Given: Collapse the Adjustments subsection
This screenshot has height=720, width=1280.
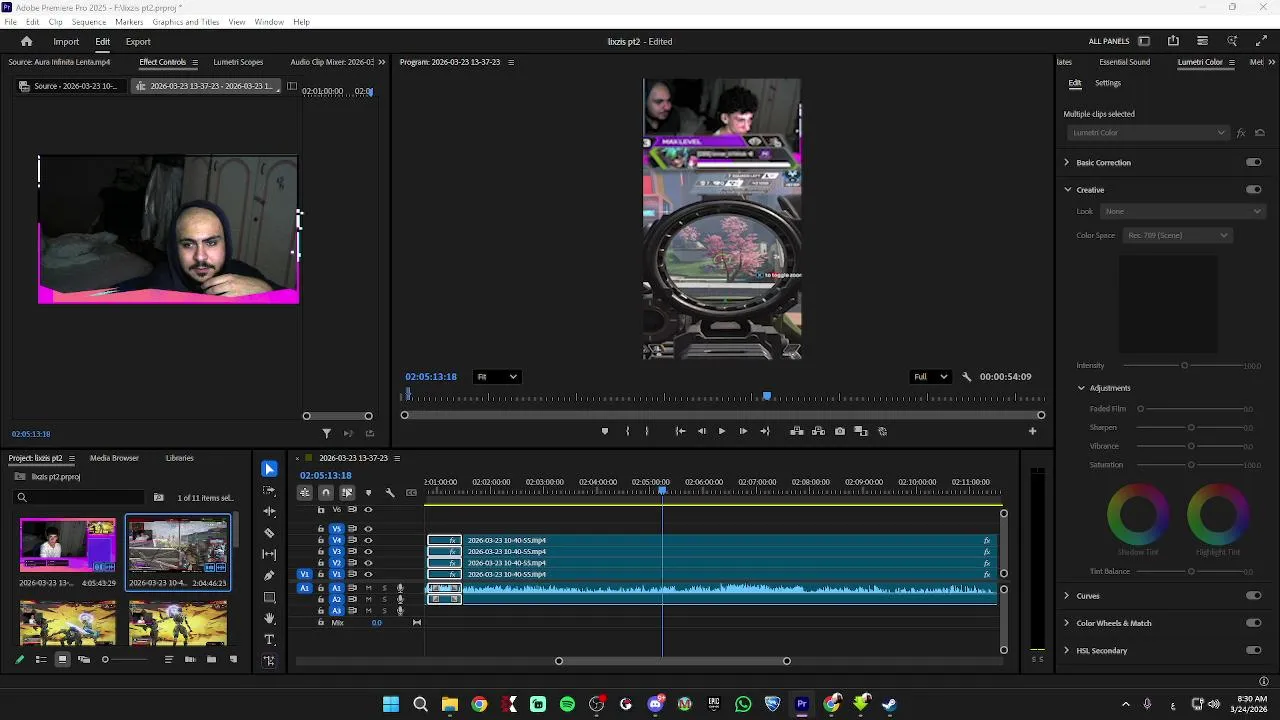Looking at the screenshot, I should [x=1081, y=388].
